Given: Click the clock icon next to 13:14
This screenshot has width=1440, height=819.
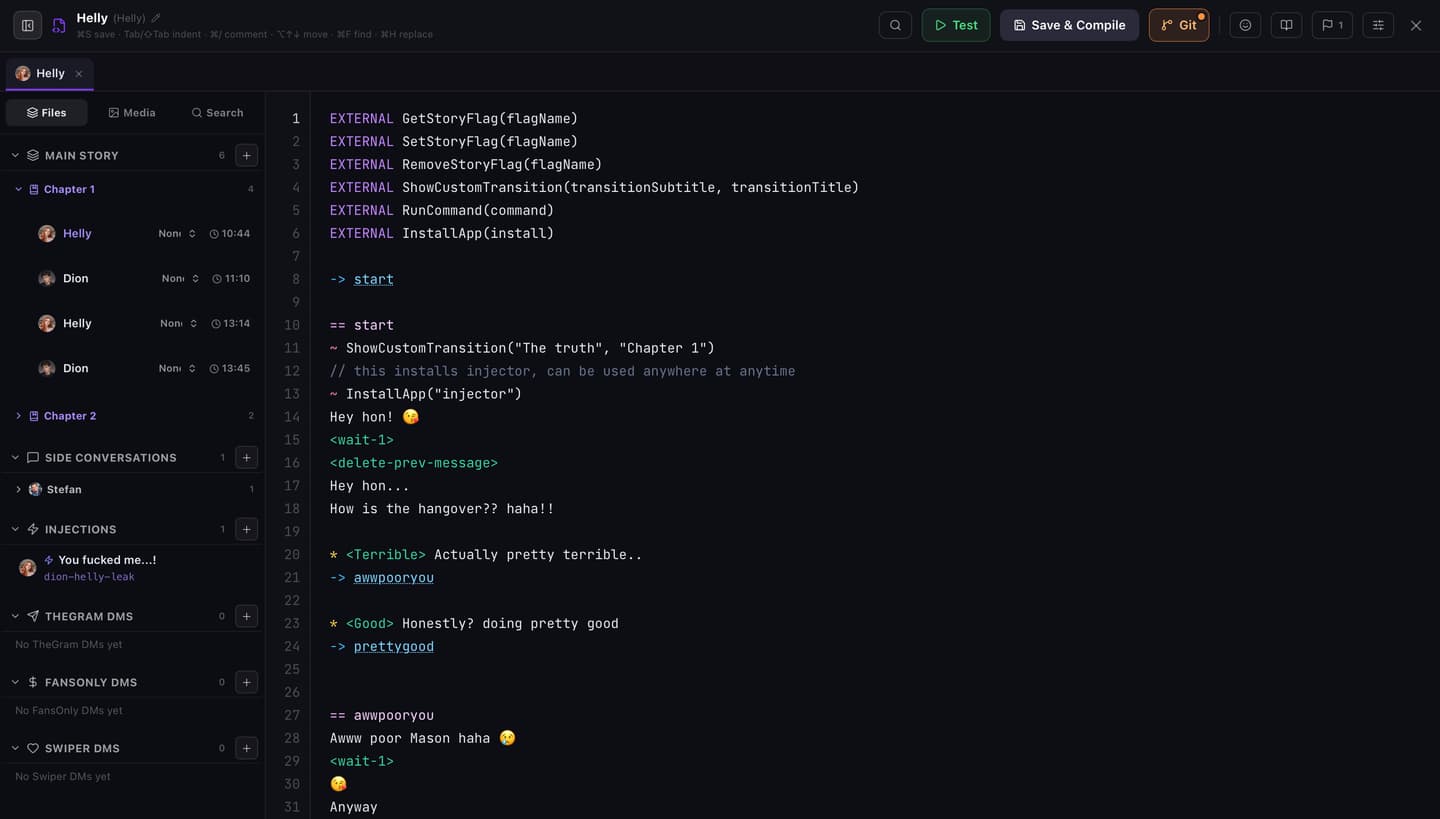Looking at the screenshot, I should (x=214, y=324).
